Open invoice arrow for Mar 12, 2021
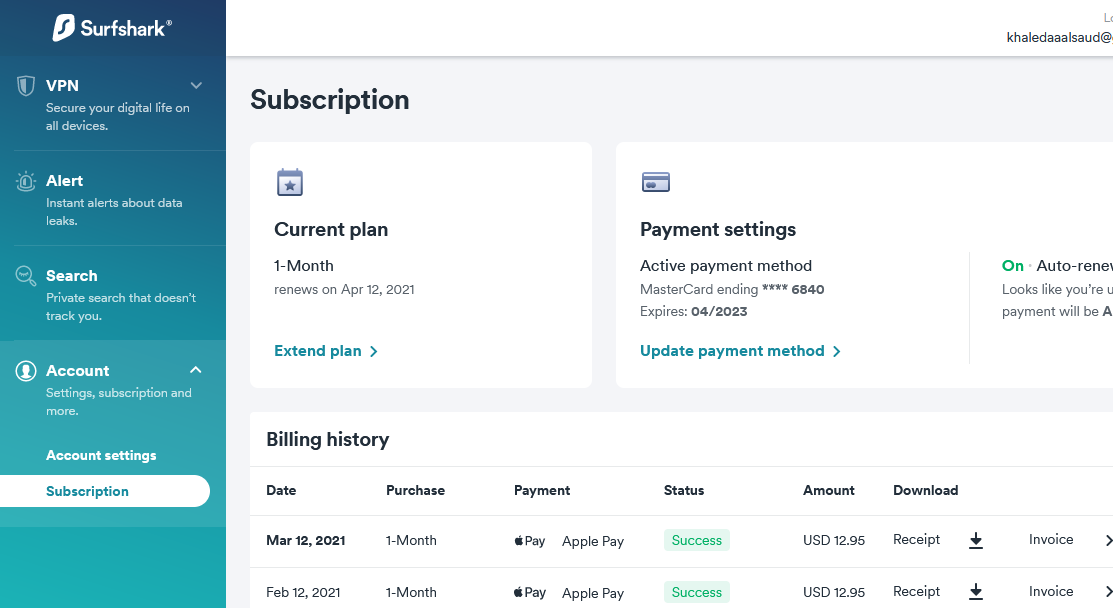The image size is (1113, 608). tap(1108, 541)
